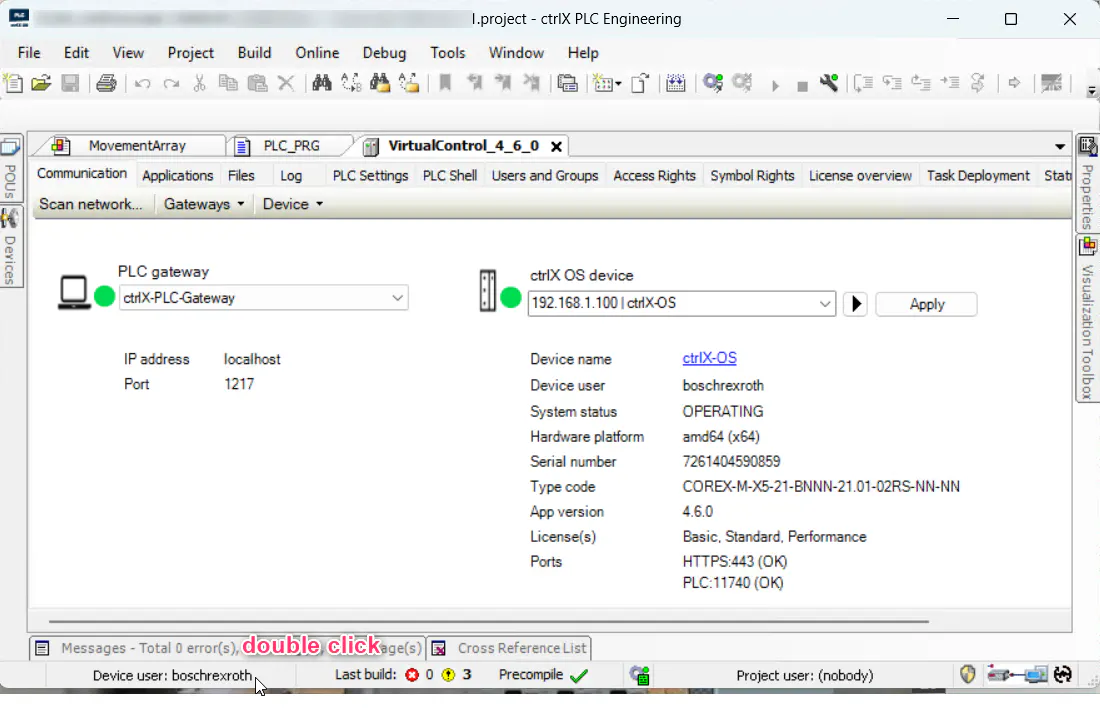
Task: Open the ctrlX OS device combo box
Action: pyautogui.click(x=681, y=303)
